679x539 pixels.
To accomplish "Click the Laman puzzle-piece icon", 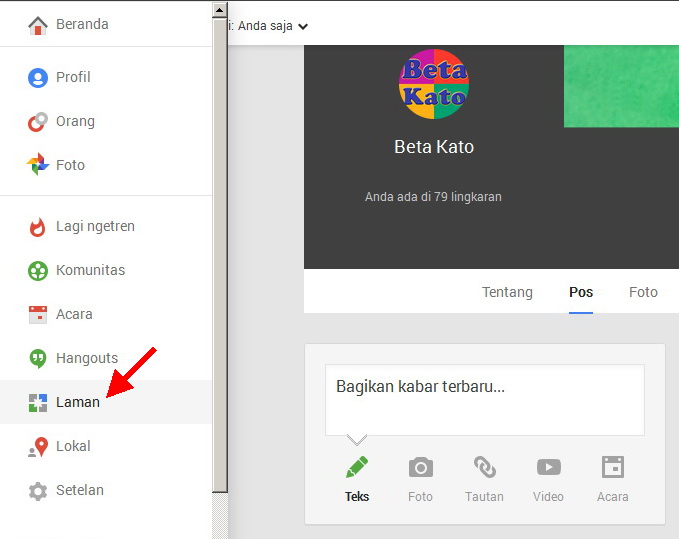I will [38, 403].
